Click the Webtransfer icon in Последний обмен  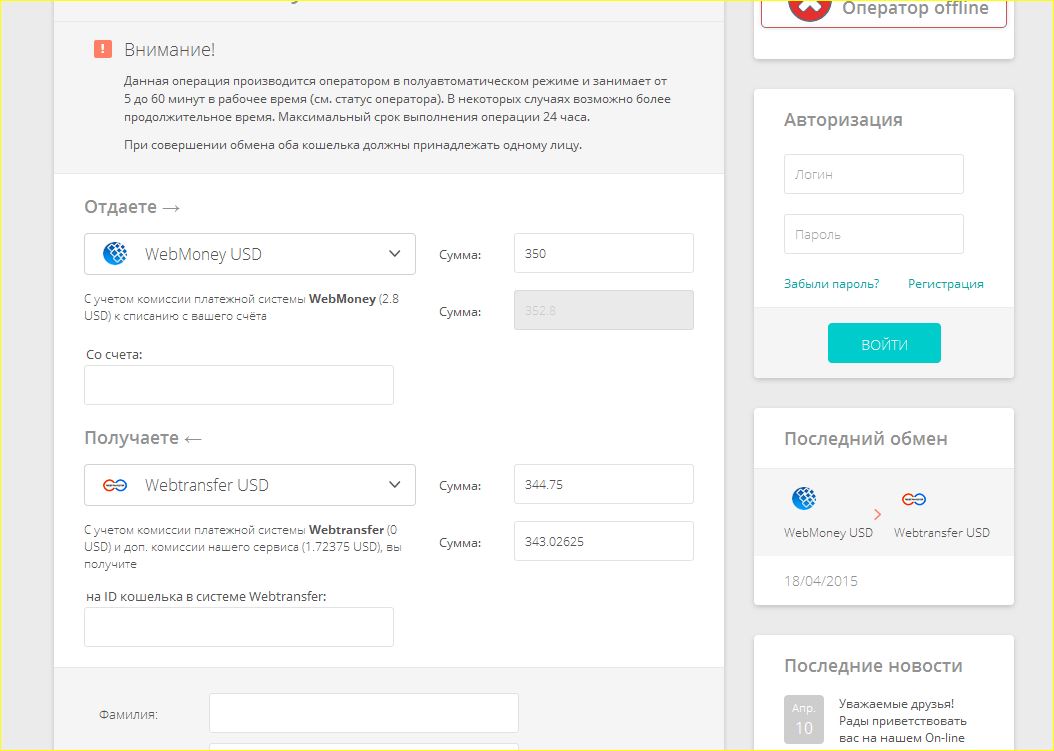914,499
